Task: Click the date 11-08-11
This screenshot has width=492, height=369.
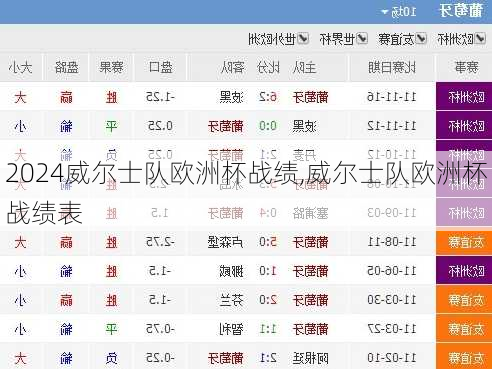Action: point(392,242)
